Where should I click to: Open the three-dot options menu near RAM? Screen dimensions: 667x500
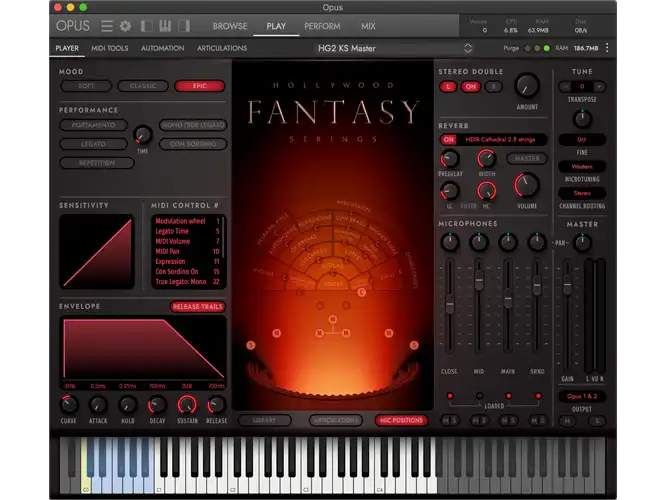click(x=607, y=48)
